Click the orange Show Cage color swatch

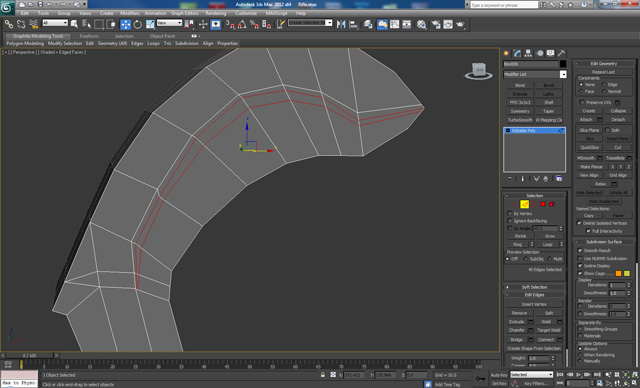(x=618, y=273)
